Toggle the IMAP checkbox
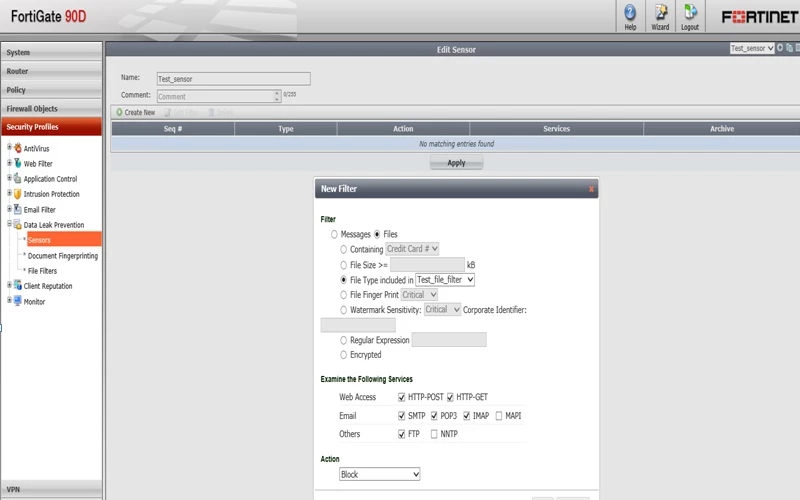The height and width of the screenshot is (500, 800). tap(466, 416)
